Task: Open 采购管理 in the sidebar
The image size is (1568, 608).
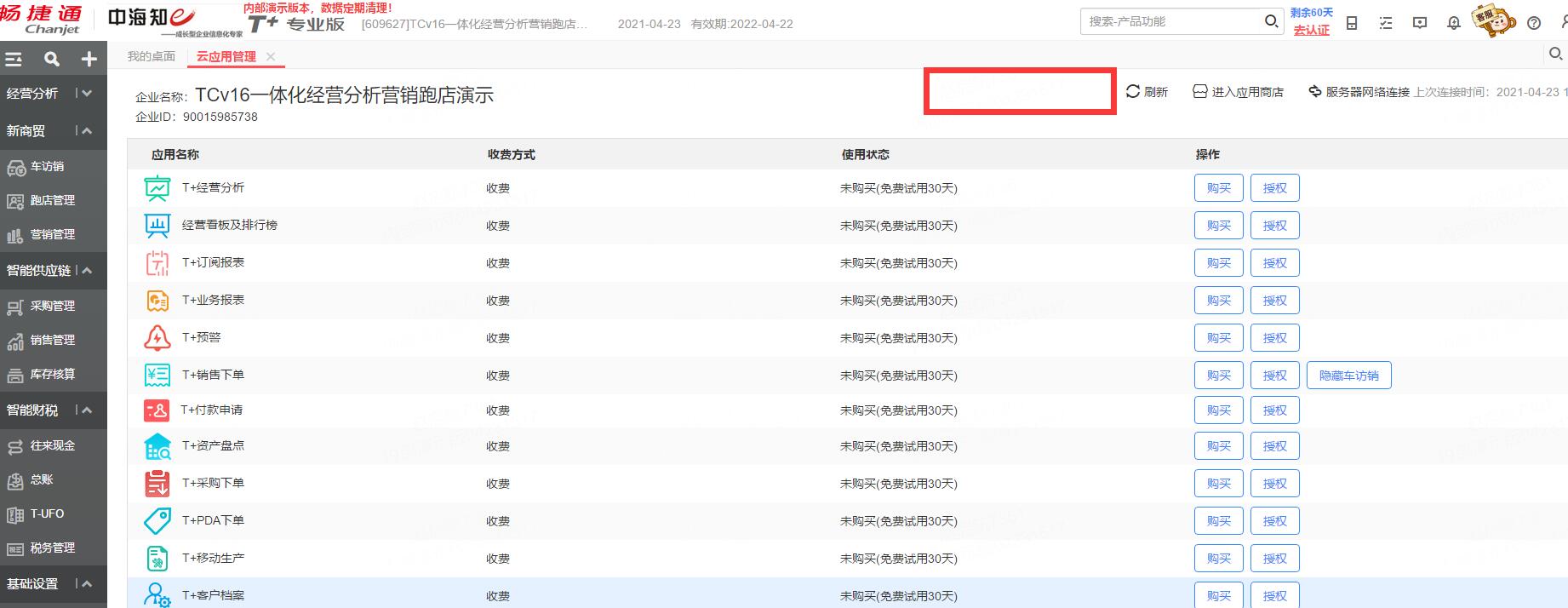Action: pyautogui.click(x=54, y=307)
